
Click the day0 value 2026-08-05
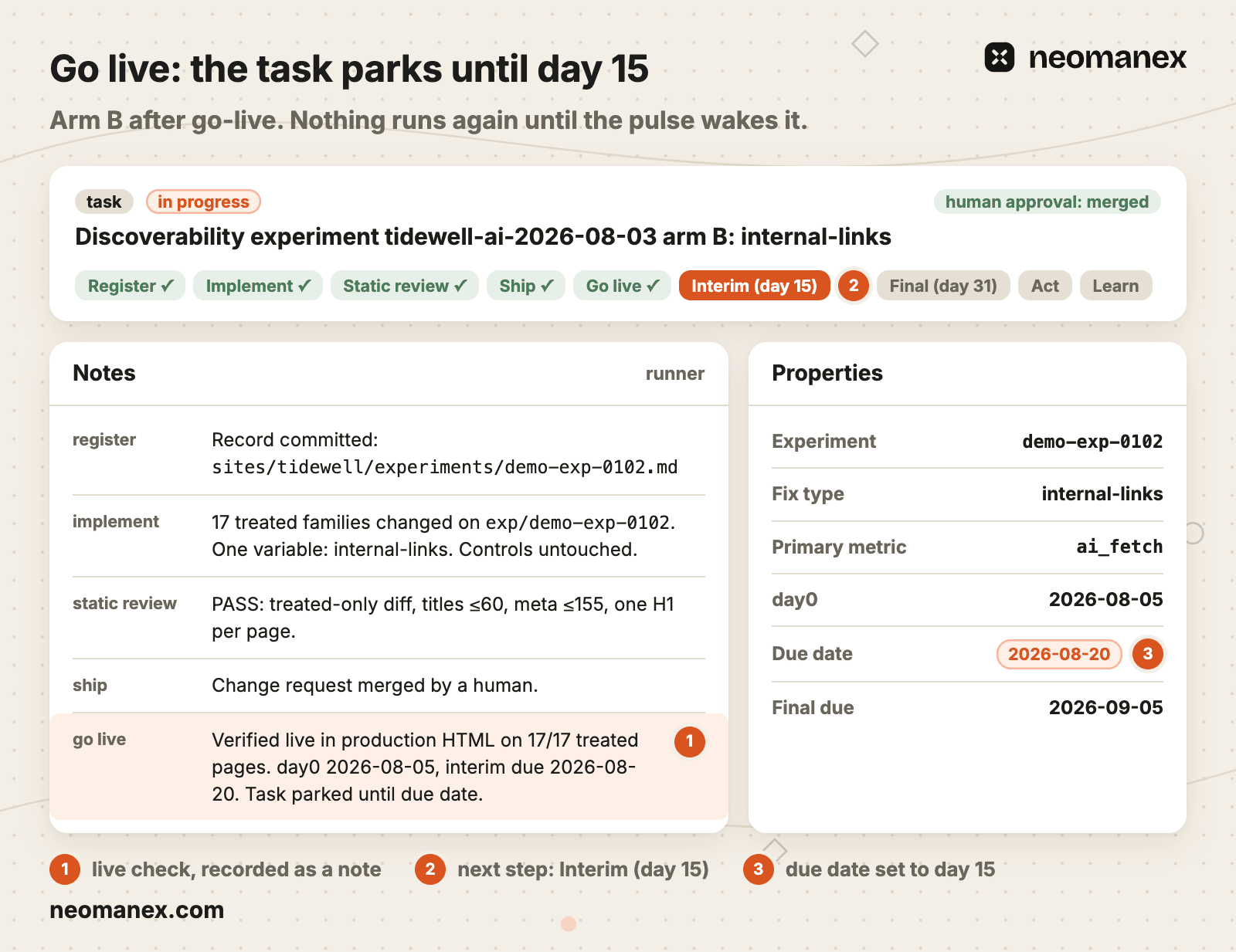[x=1105, y=600]
